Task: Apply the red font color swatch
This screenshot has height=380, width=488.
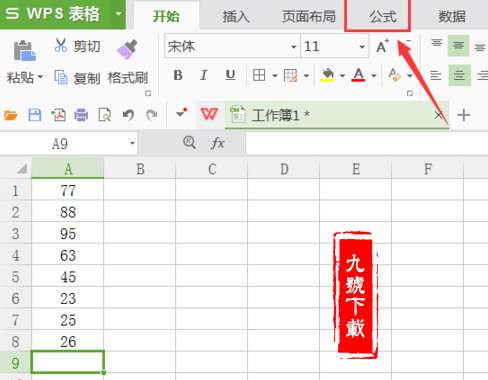Action: click(x=358, y=75)
